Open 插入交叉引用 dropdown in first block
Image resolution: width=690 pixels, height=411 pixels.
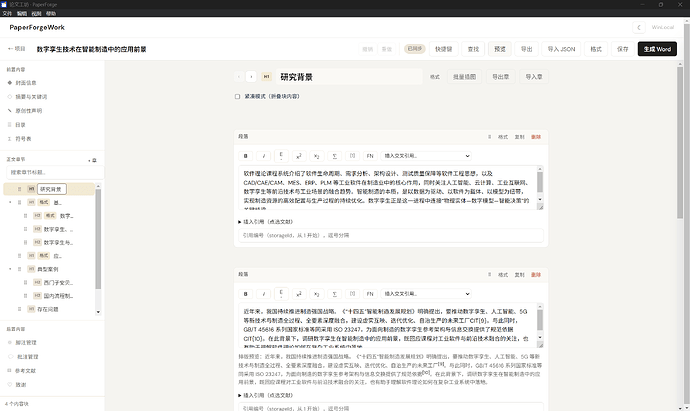pos(426,156)
